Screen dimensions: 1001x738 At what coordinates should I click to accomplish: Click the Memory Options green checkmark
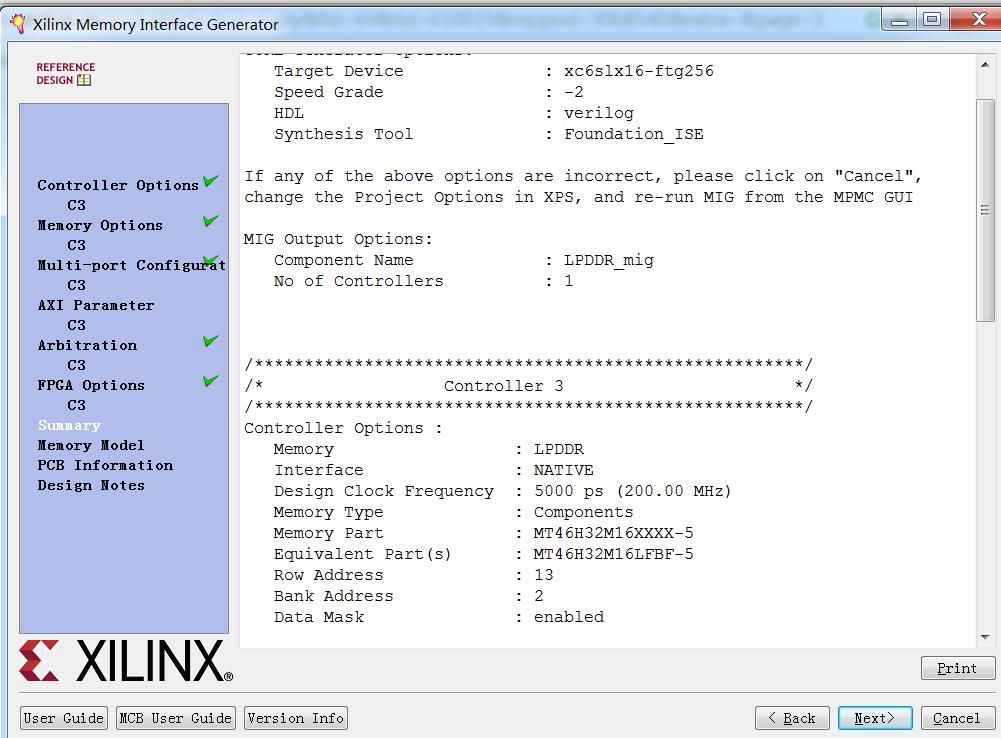click(211, 221)
